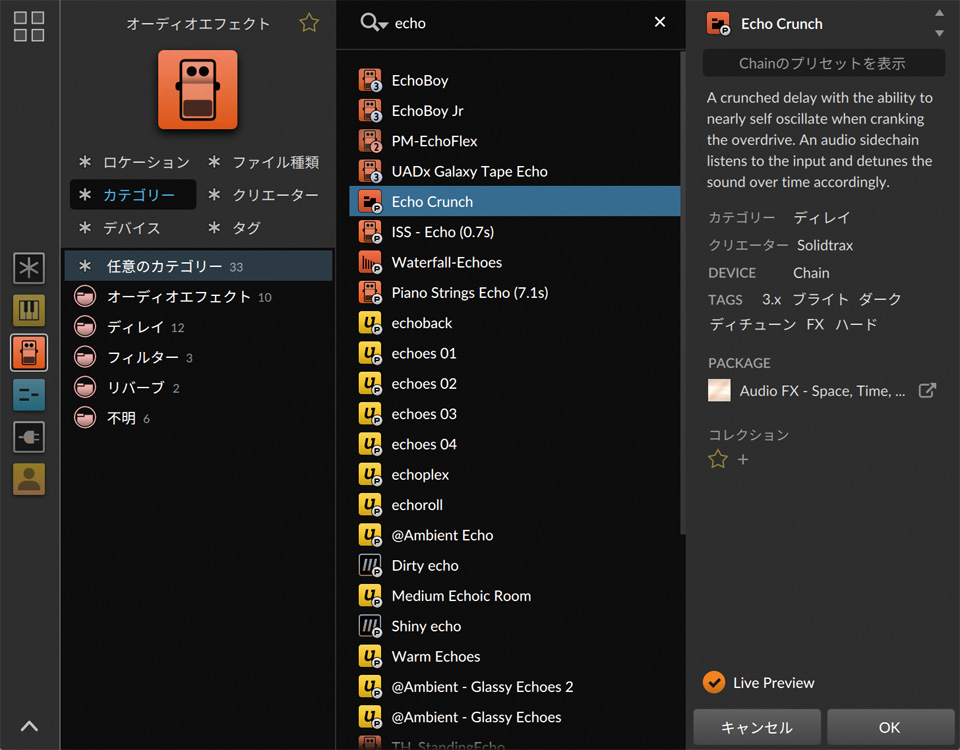
Task: Click external link icon beside package
Action: tap(927, 390)
